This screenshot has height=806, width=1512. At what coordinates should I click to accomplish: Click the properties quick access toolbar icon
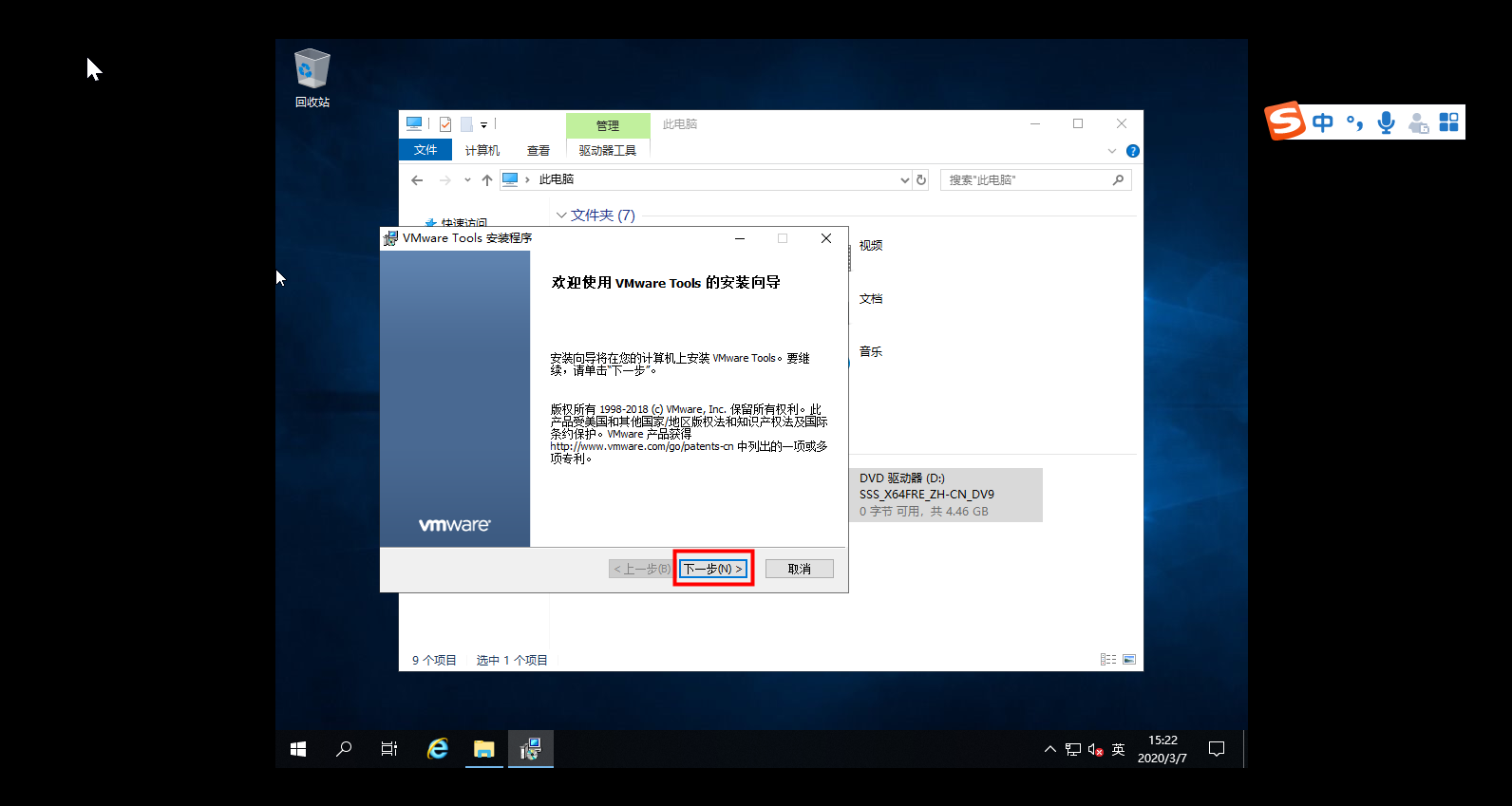click(444, 124)
